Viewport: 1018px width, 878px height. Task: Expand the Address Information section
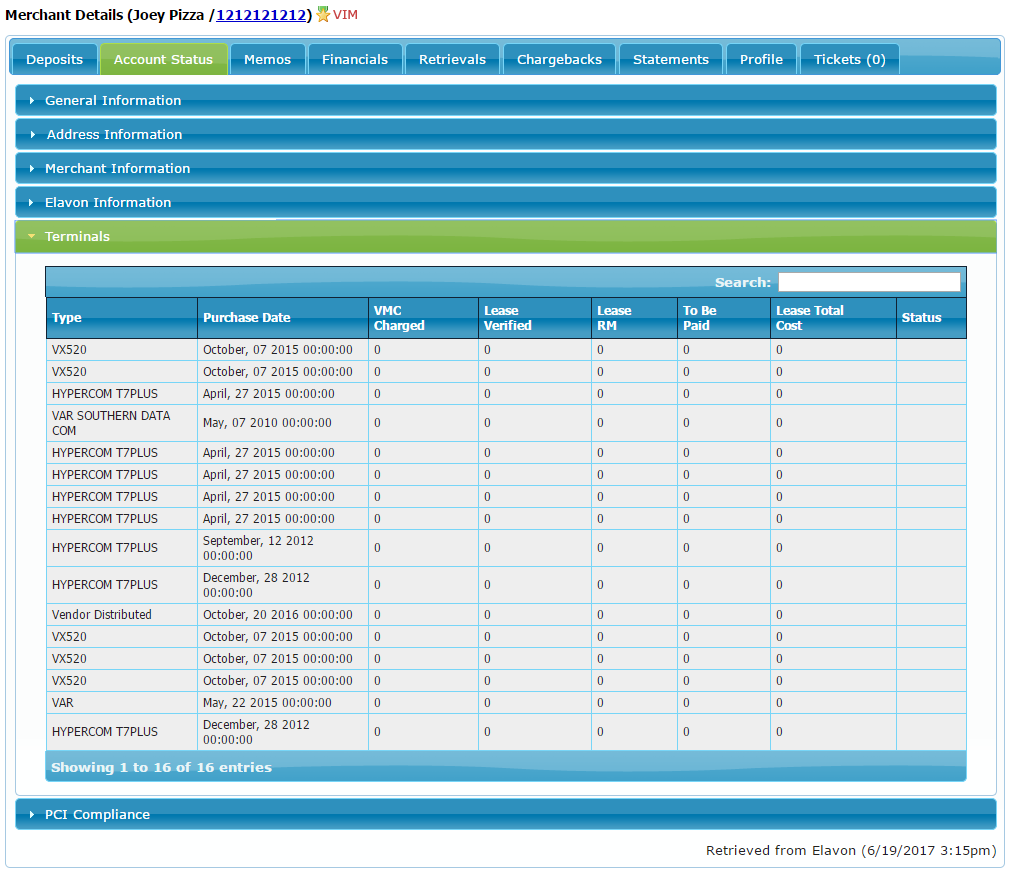(x=506, y=134)
